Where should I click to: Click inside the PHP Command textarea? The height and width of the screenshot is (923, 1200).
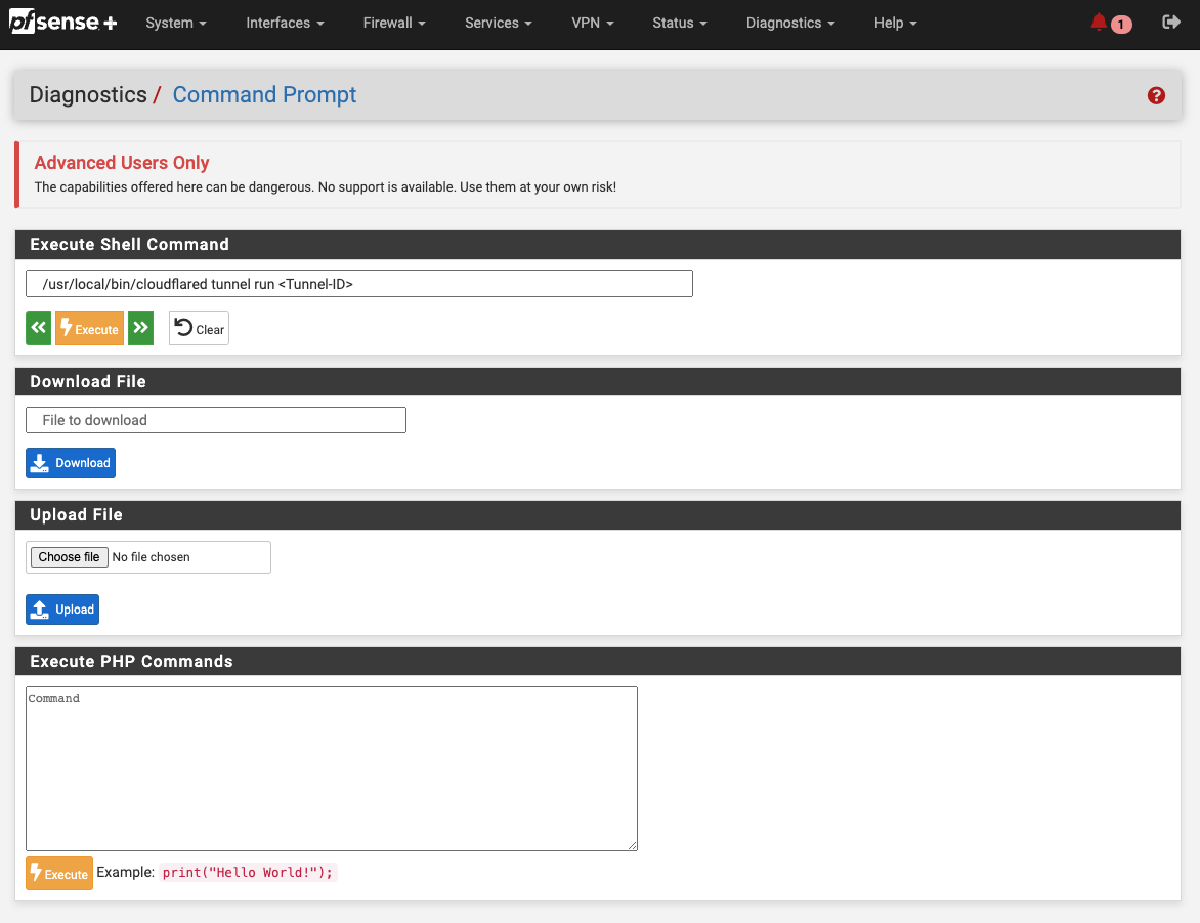click(331, 768)
